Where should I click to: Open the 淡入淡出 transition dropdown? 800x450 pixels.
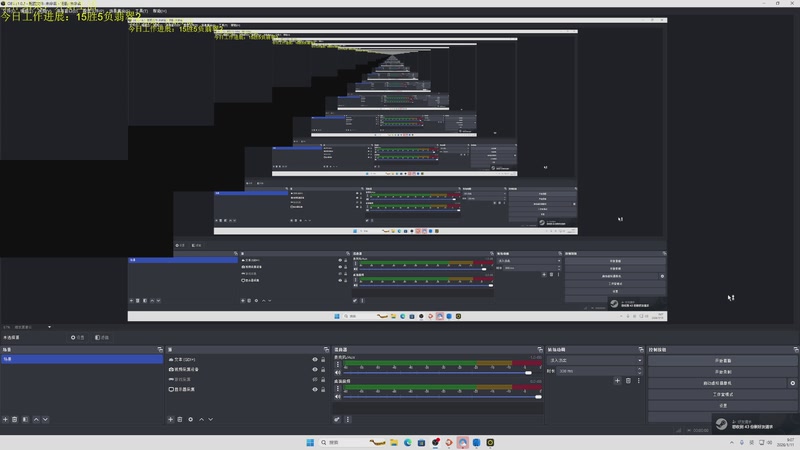pos(595,360)
